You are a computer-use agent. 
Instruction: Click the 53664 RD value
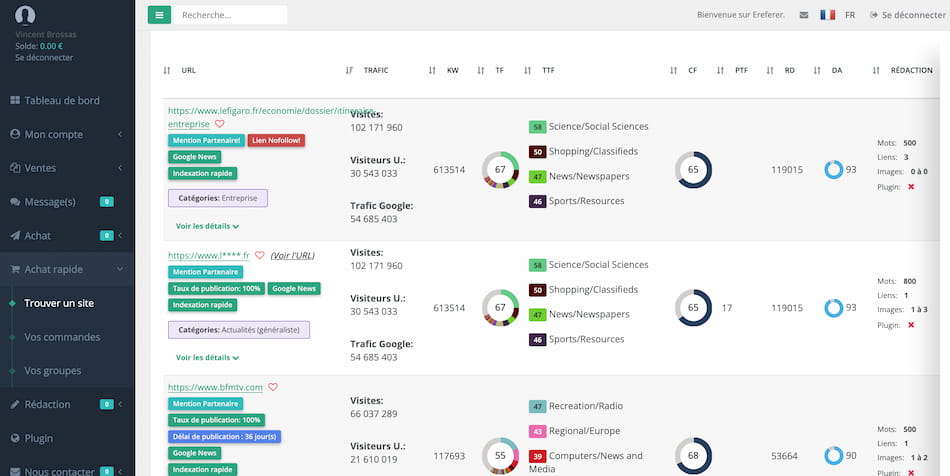point(785,455)
